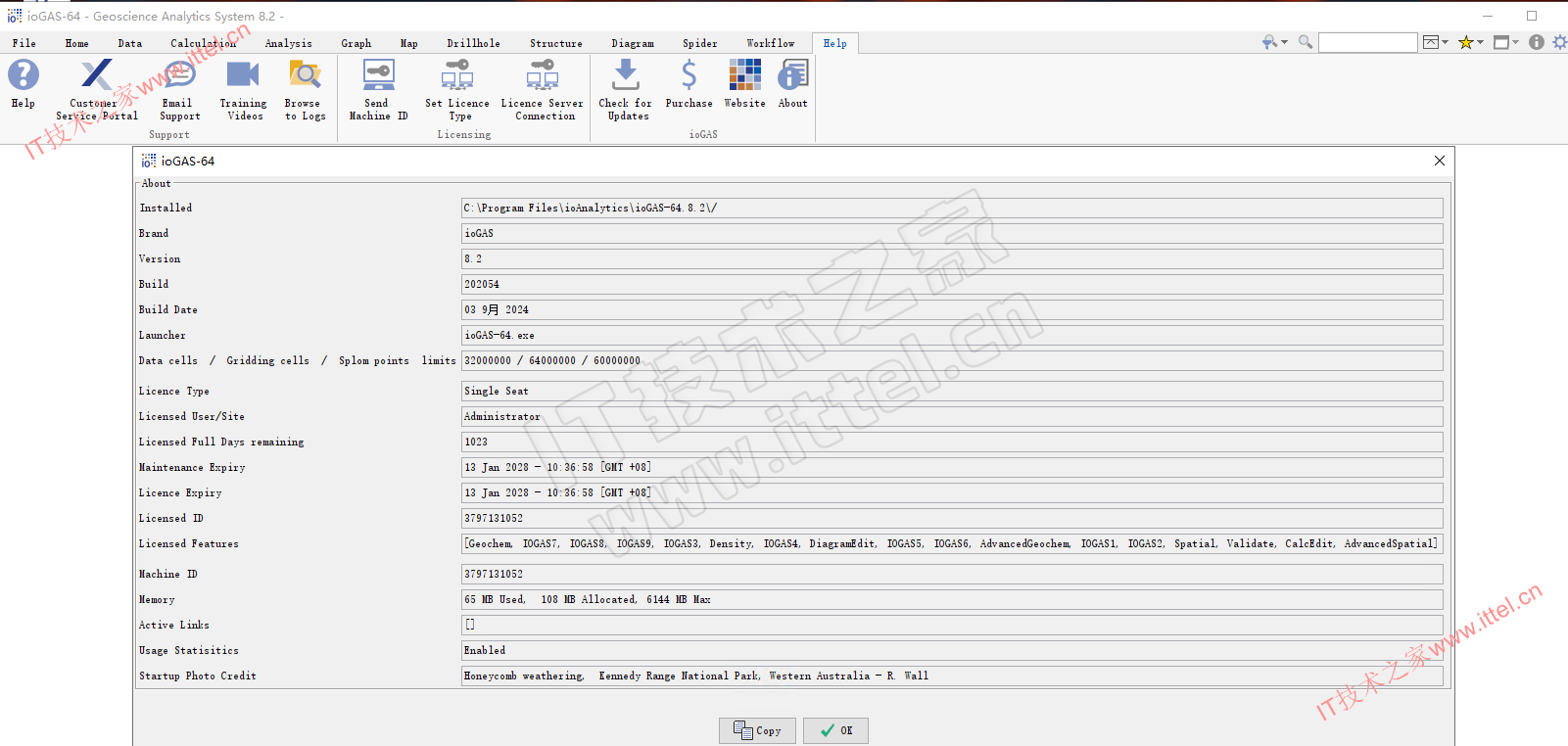Click the filter search icon
The height and width of the screenshot is (746, 1568).
coord(1269,42)
